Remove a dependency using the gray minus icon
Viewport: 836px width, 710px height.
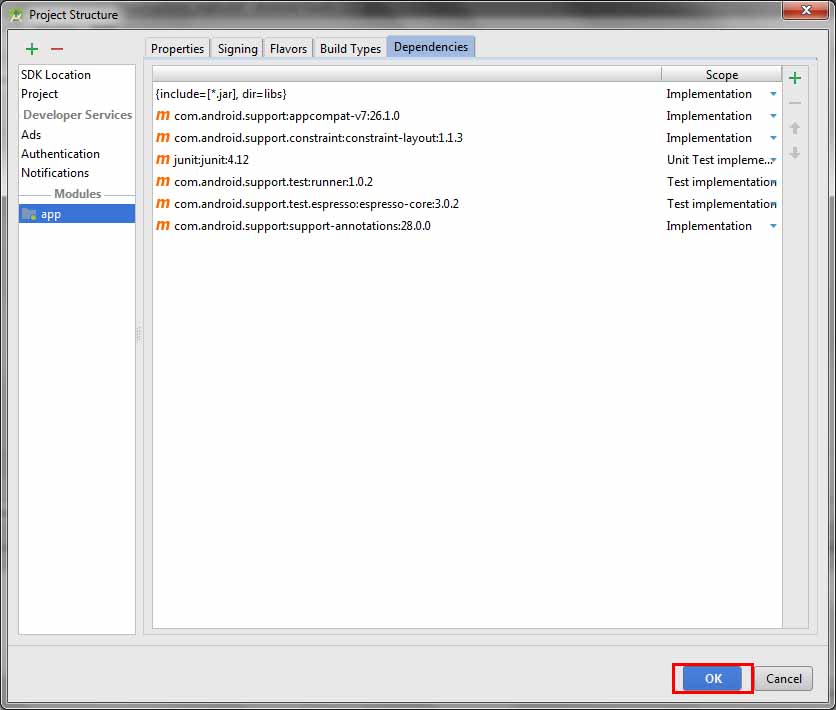pyautogui.click(x=794, y=102)
